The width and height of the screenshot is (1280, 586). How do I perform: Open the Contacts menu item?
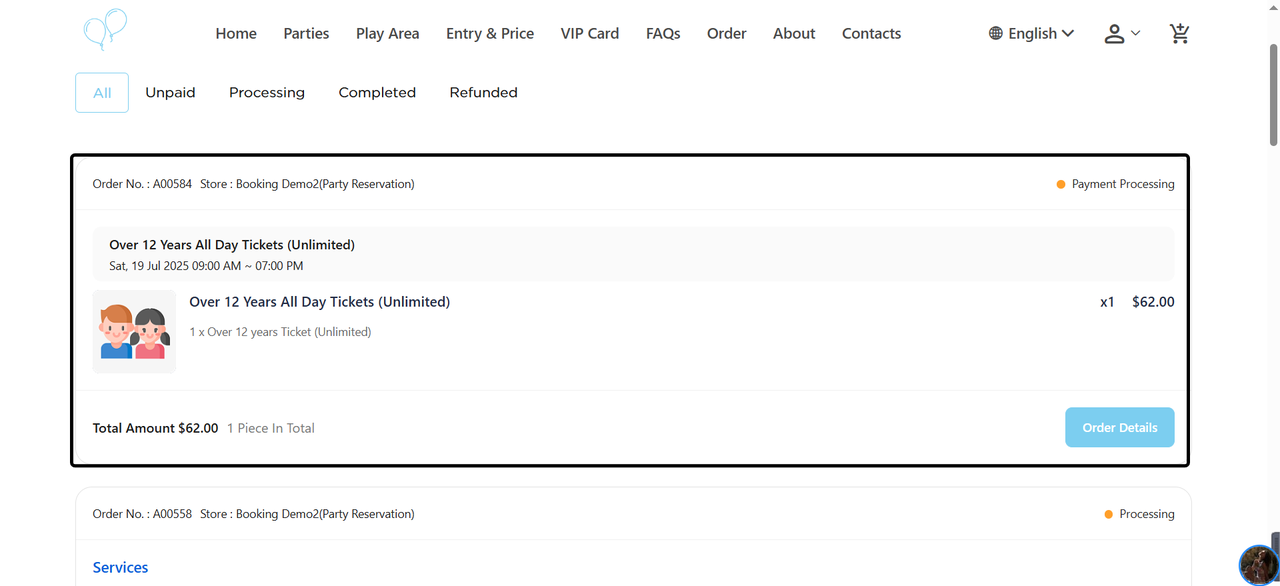871,33
